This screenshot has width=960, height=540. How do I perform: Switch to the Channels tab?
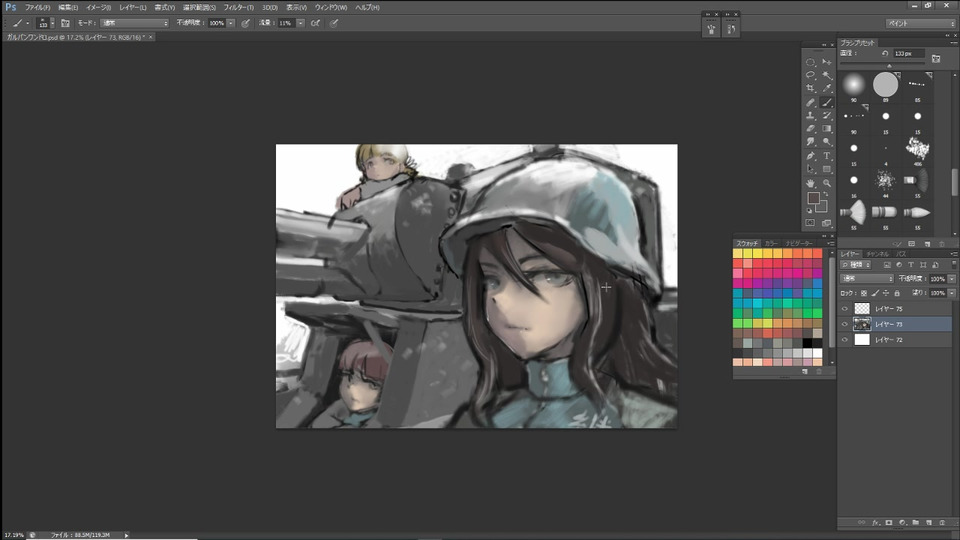click(878, 253)
